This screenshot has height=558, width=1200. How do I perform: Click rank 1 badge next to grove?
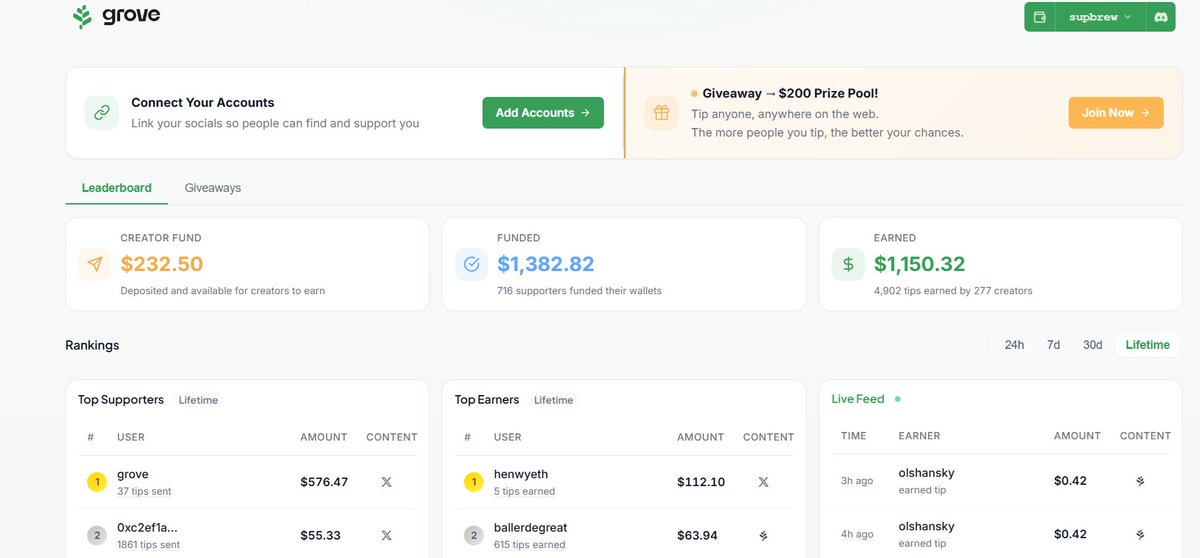coord(97,482)
